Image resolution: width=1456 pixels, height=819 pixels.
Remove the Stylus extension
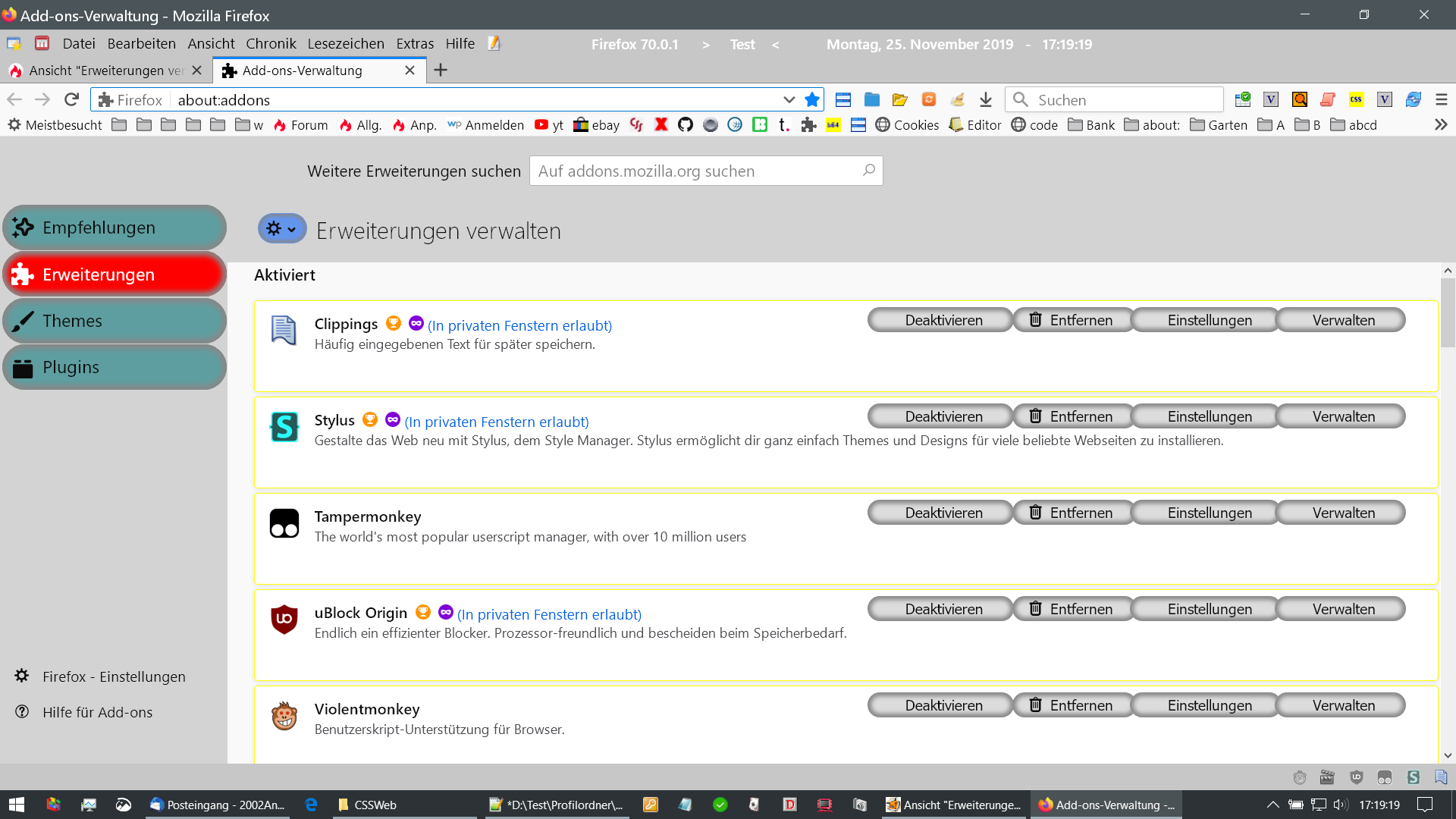click(x=1072, y=416)
